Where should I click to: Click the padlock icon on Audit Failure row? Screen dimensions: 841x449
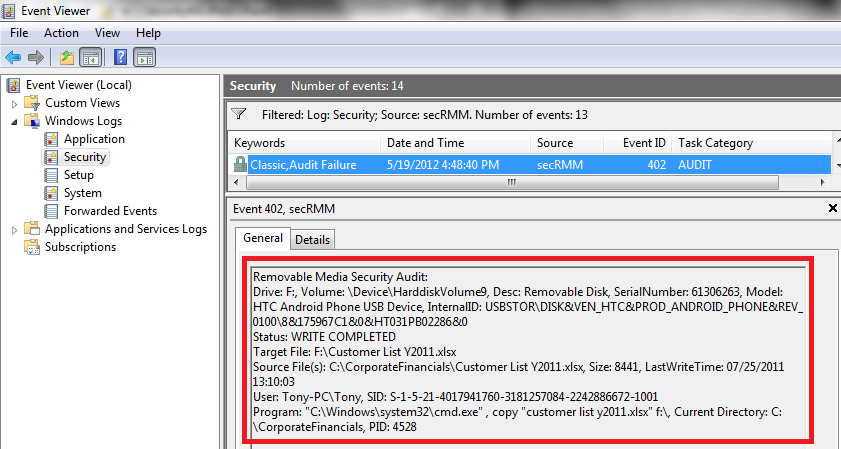coord(240,164)
